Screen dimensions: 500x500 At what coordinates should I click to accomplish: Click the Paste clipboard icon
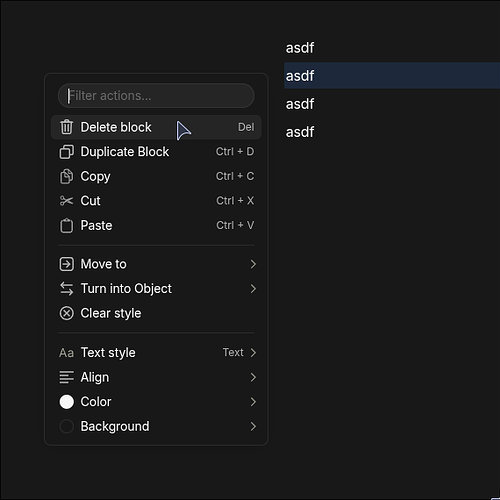tap(66, 225)
